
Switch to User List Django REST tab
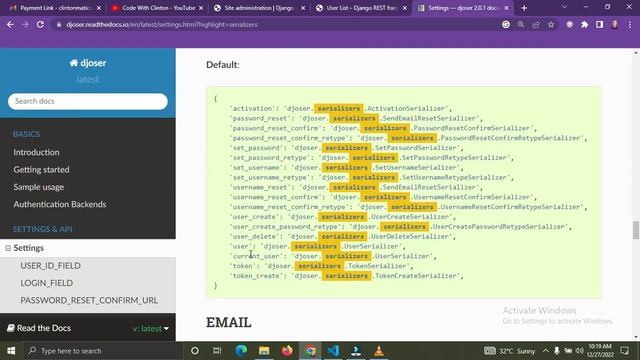coord(361,8)
